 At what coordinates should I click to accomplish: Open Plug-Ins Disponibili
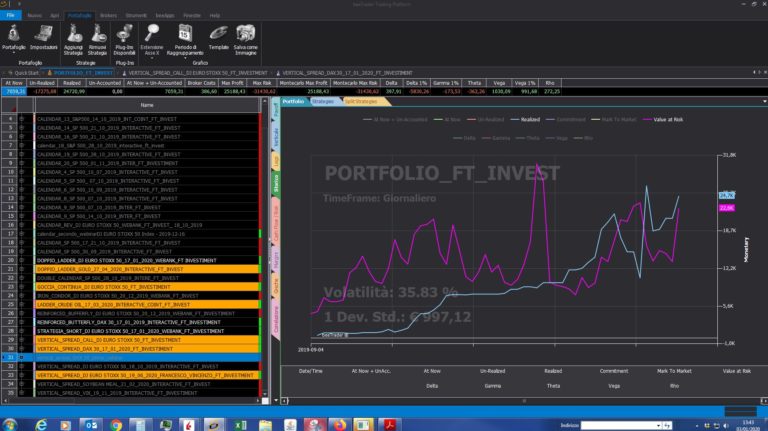[x=124, y=40]
